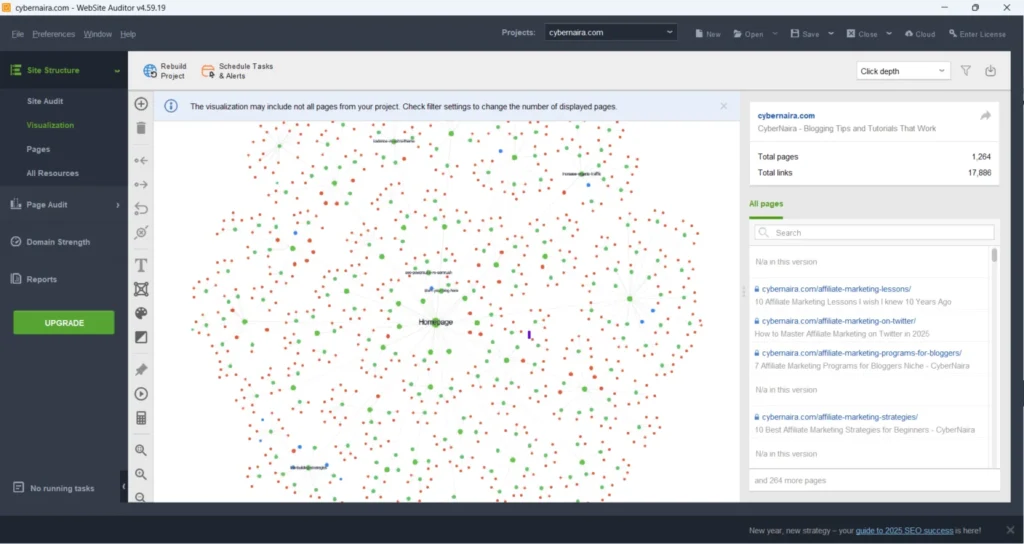Open All Resources in sidebar
The height and width of the screenshot is (544, 1024).
pyautogui.click(x=52, y=173)
